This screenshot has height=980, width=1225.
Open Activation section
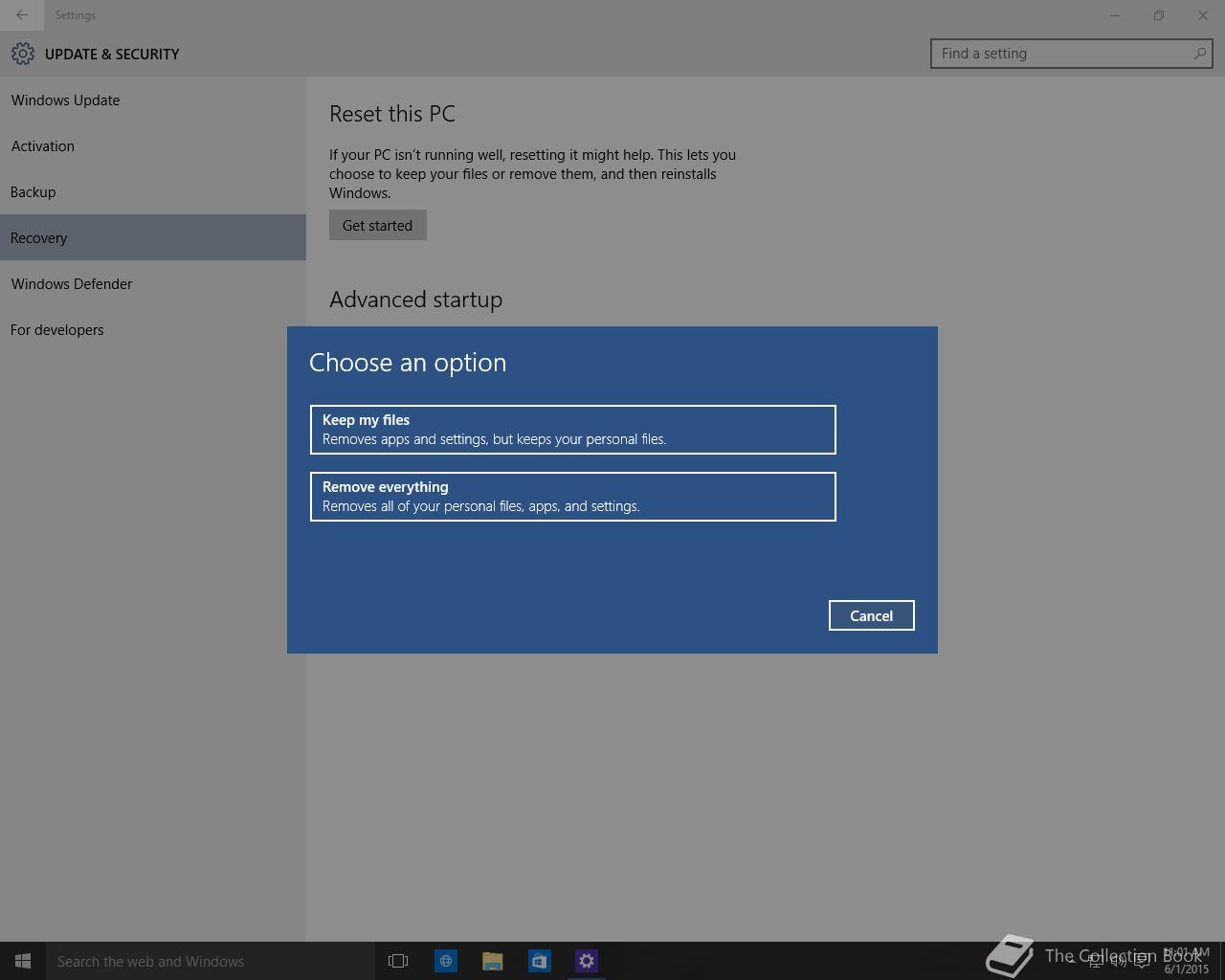click(153, 146)
